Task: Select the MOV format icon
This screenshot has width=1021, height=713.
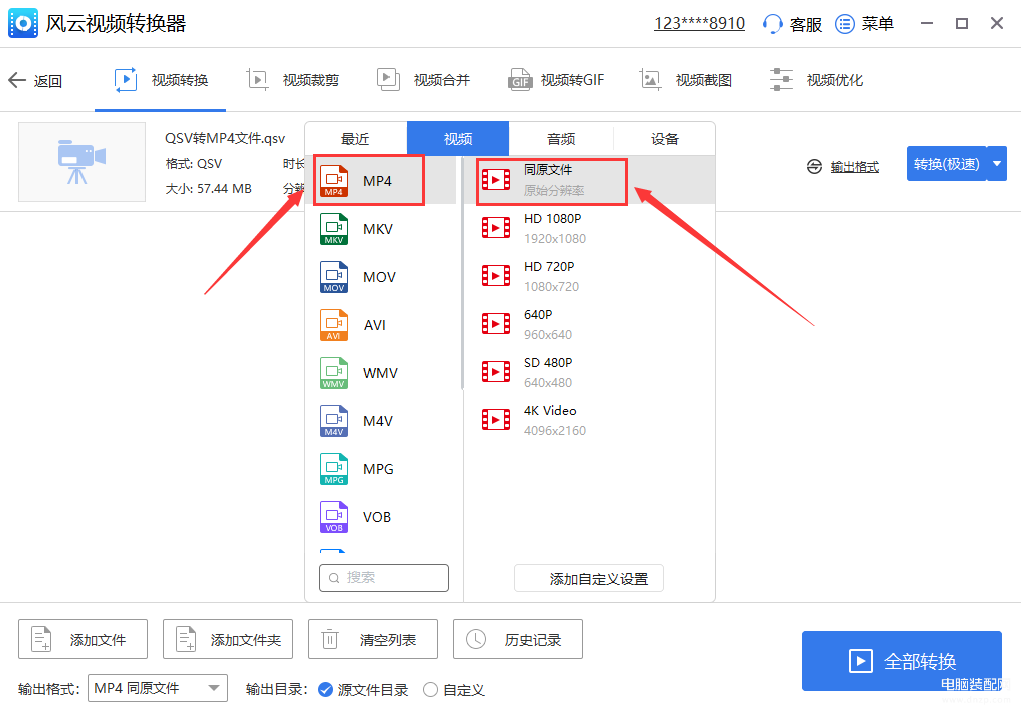Action: pyautogui.click(x=333, y=277)
